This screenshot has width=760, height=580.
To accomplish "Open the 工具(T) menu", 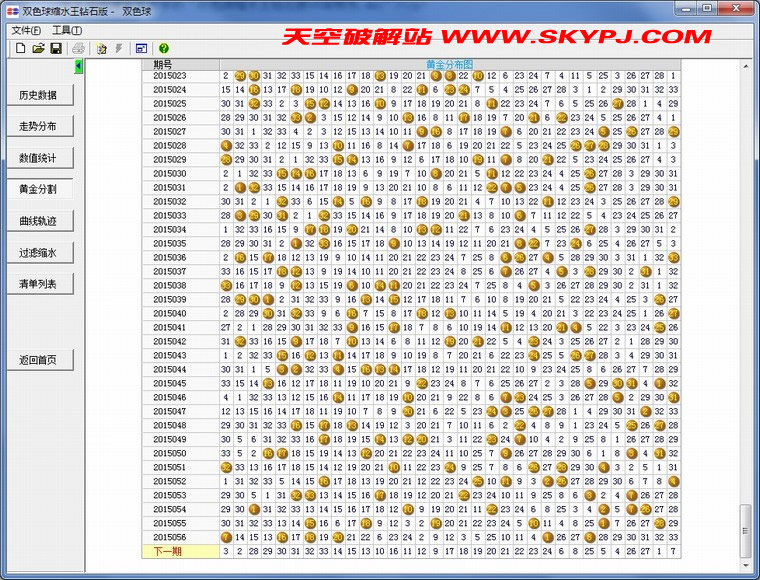I will pos(67,30).
